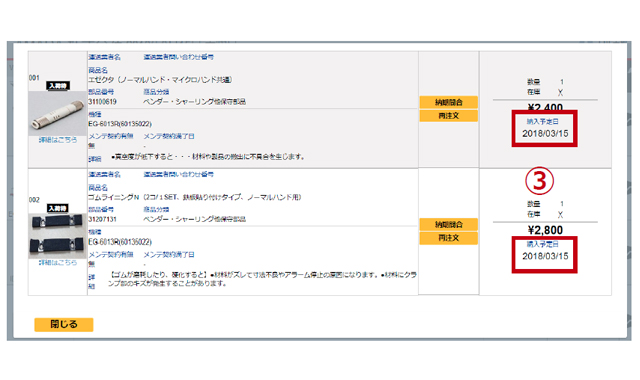Select delivery date 2018/03/15 for item 001
The width and height of the screenshot is (640, 380).
[545, 133]
